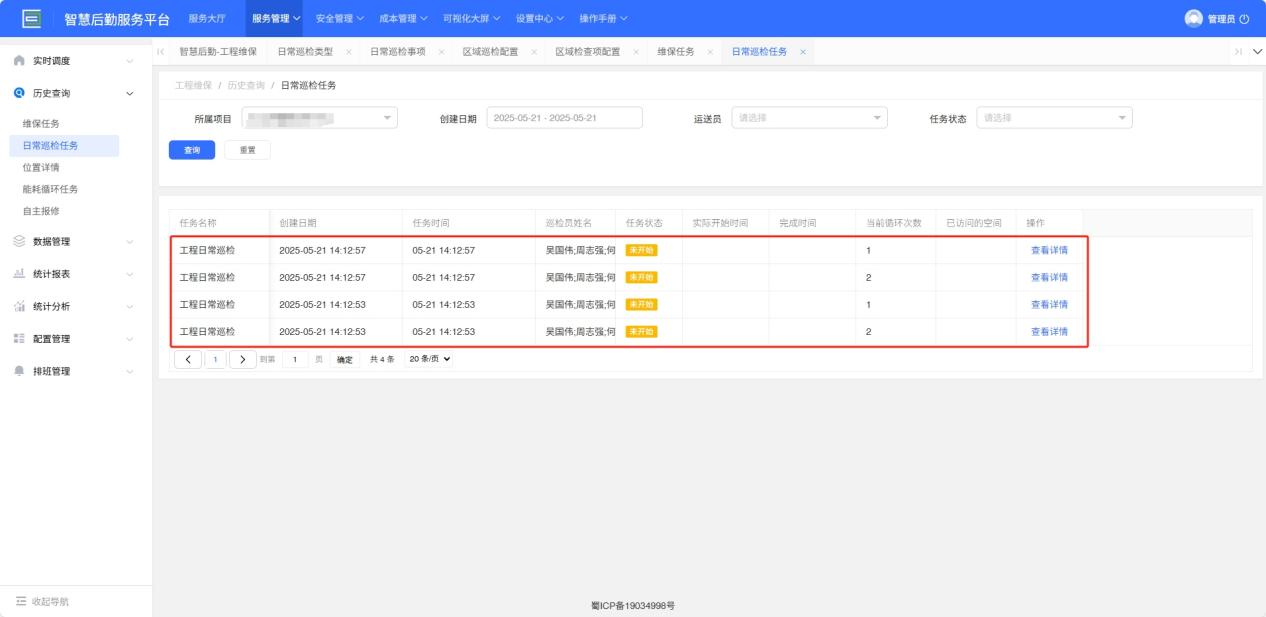
Task: Switch to the 智慧后勤-工程维保 tab
Action: 217,52
